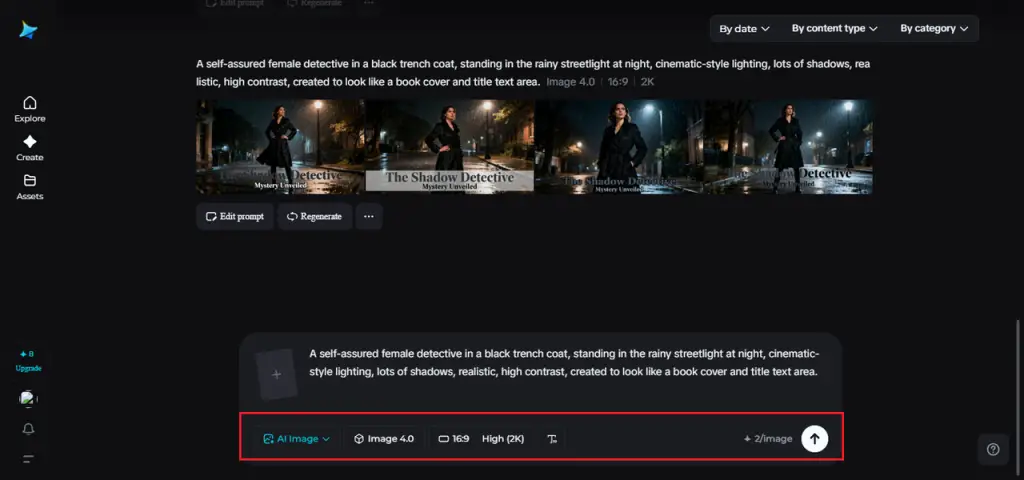Click into the prompt text field
This screenshot has height=480, width=1024.
[564, 362]
